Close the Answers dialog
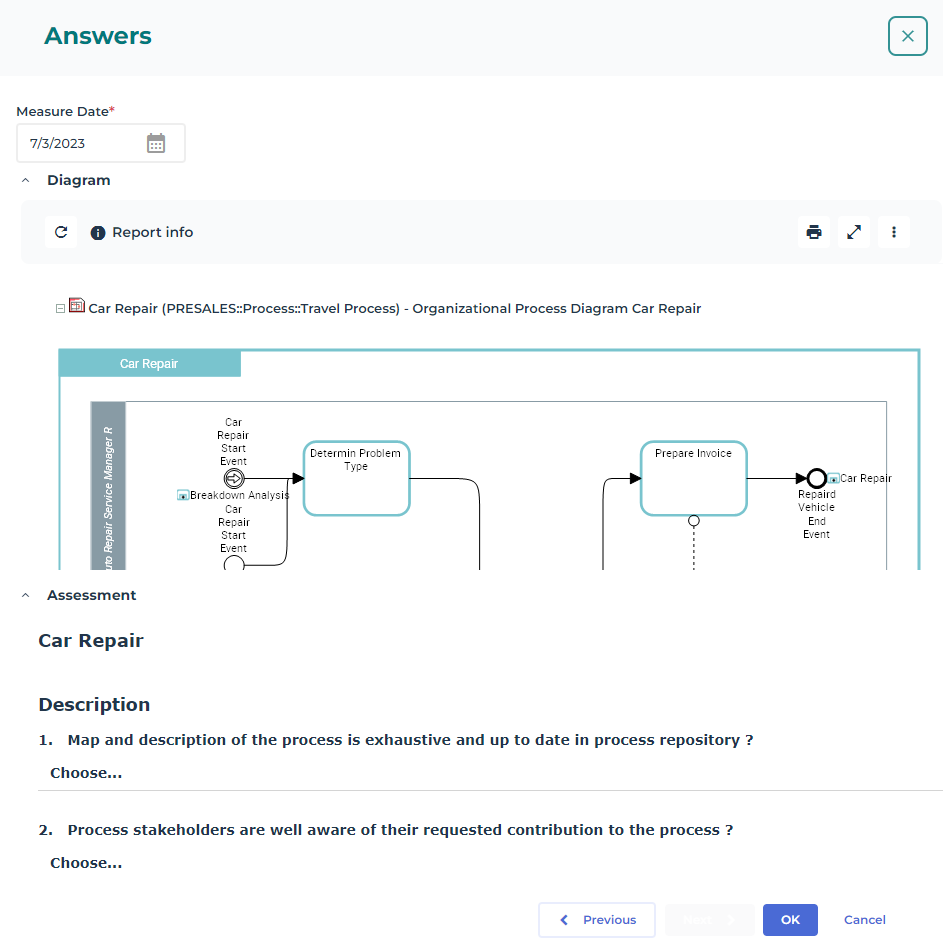The height and width of the screenshot is (952, 943). tap(907, 36)
